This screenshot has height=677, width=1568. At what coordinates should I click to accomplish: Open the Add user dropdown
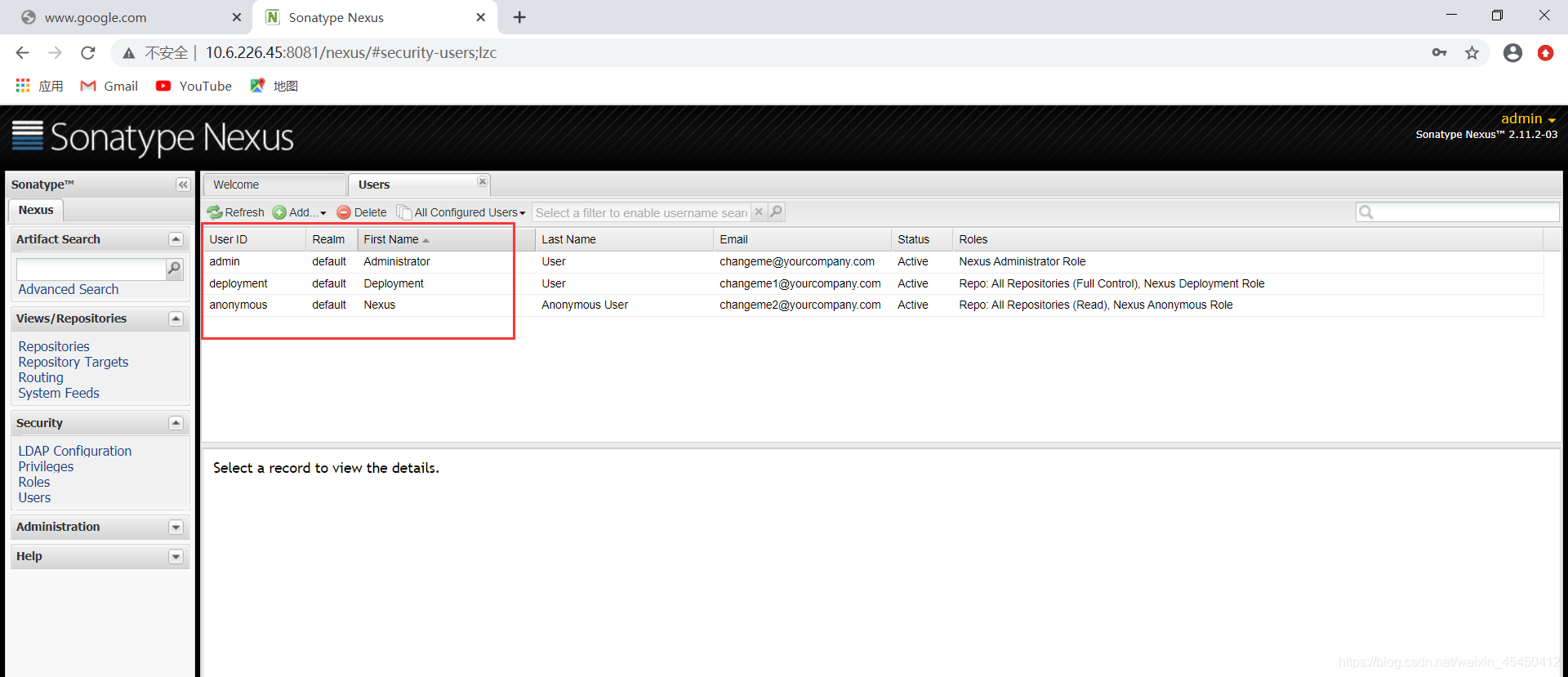pyautogui.click(x=299, y=212)
